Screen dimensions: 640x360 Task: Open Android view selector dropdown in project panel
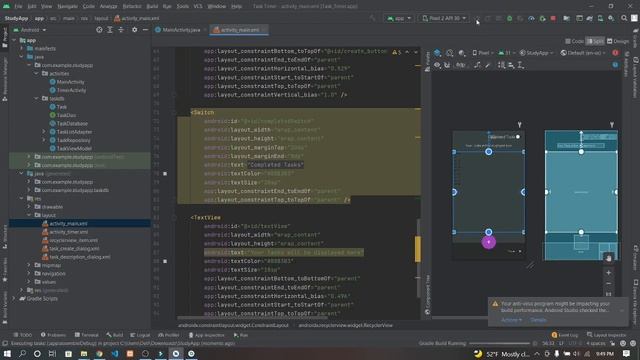coord(30,30)
